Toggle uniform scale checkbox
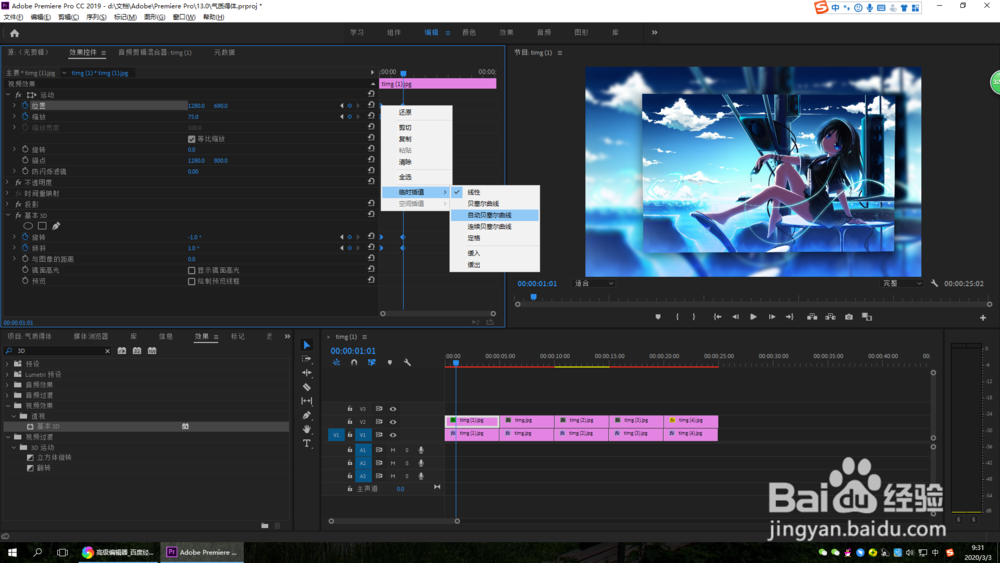This screenshot has height=563, width=1000. click(191, 138)
